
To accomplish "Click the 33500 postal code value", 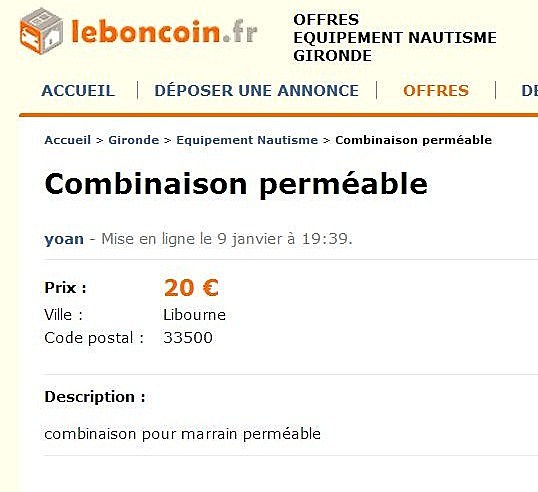I will [x=188, y=338].
